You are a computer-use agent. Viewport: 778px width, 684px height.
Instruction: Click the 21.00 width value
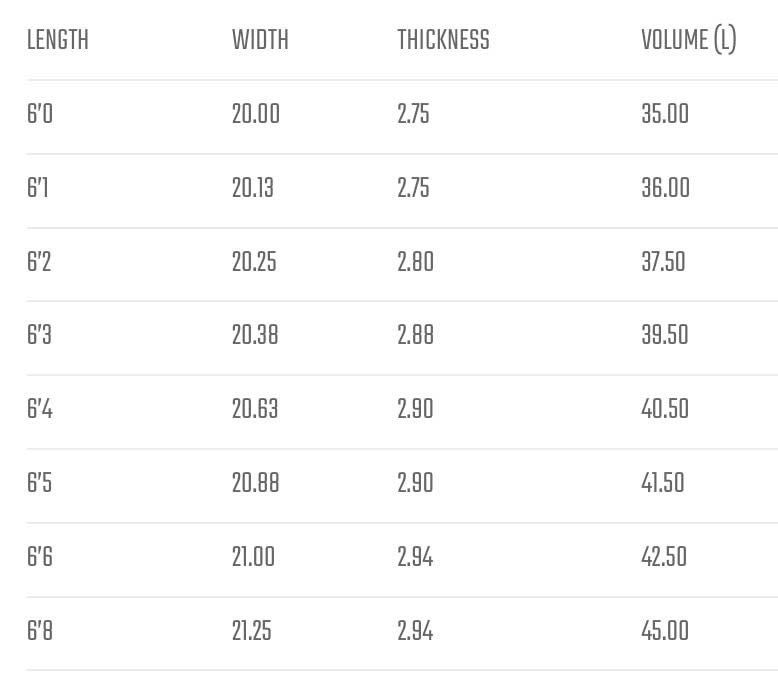click(x=253, y=557)
